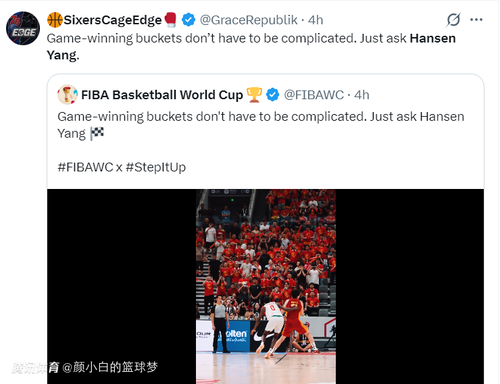Click the 4h timestamp of quoted FIBA post
The height and width of the screenshot is (384, 500).
coord(362,95)
